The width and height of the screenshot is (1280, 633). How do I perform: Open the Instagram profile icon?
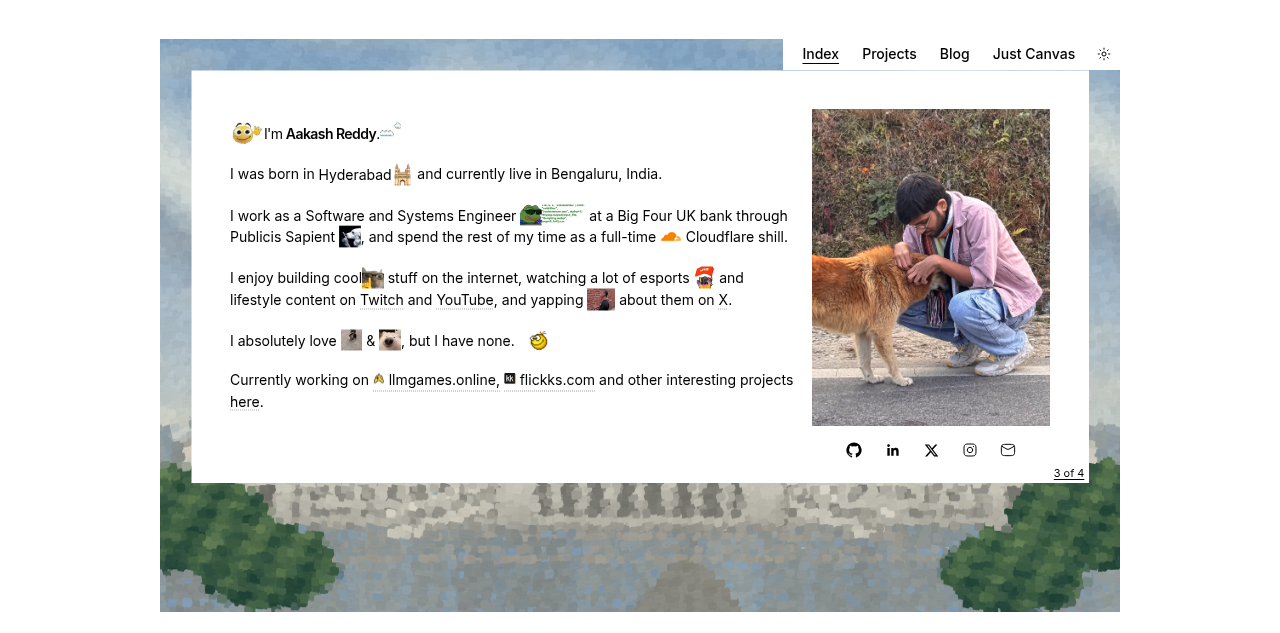pos(970,450)
